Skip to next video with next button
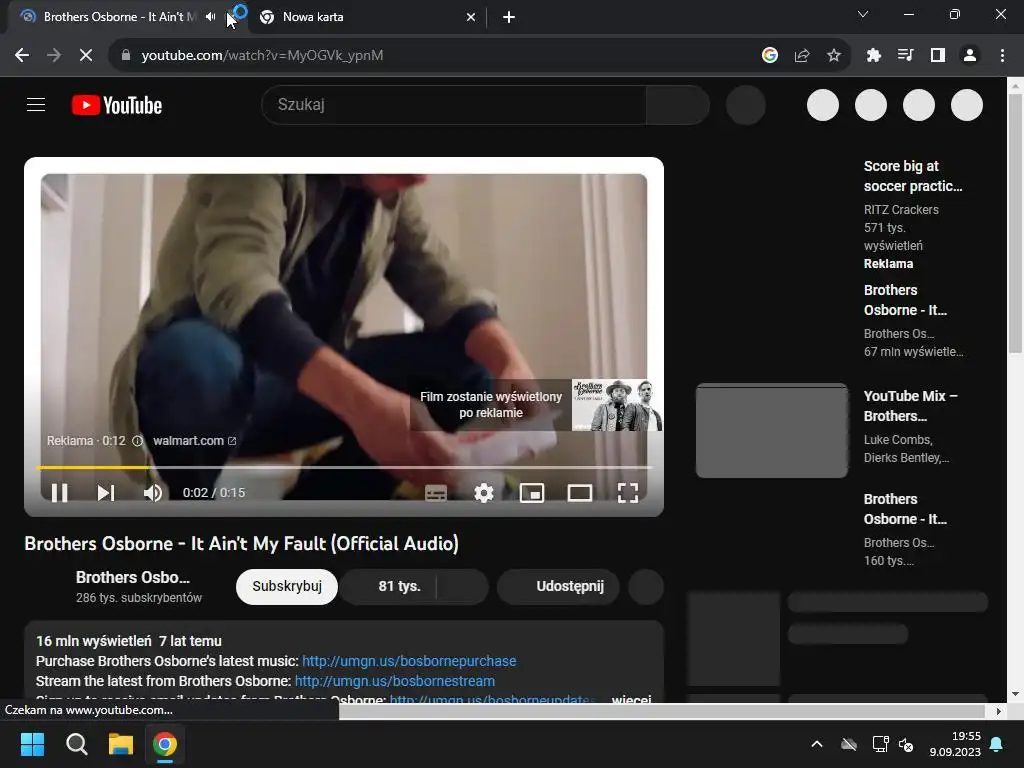Viewport: 1024px width, 768px height. [106, 492]
